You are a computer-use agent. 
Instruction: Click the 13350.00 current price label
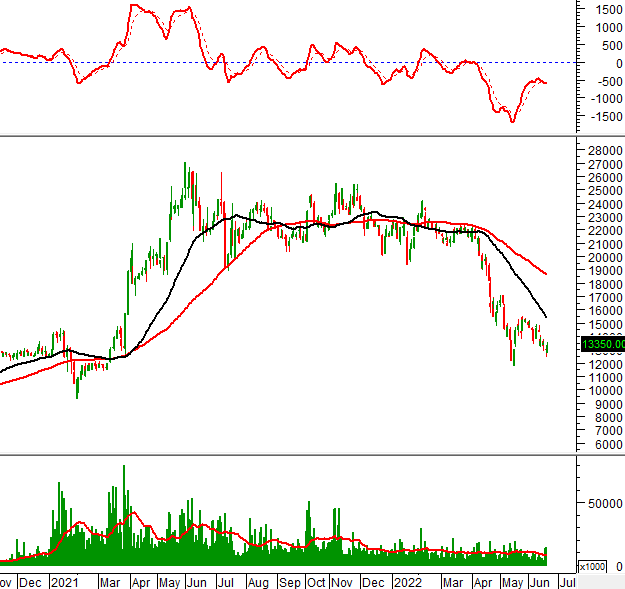click(x=602, y=345)
